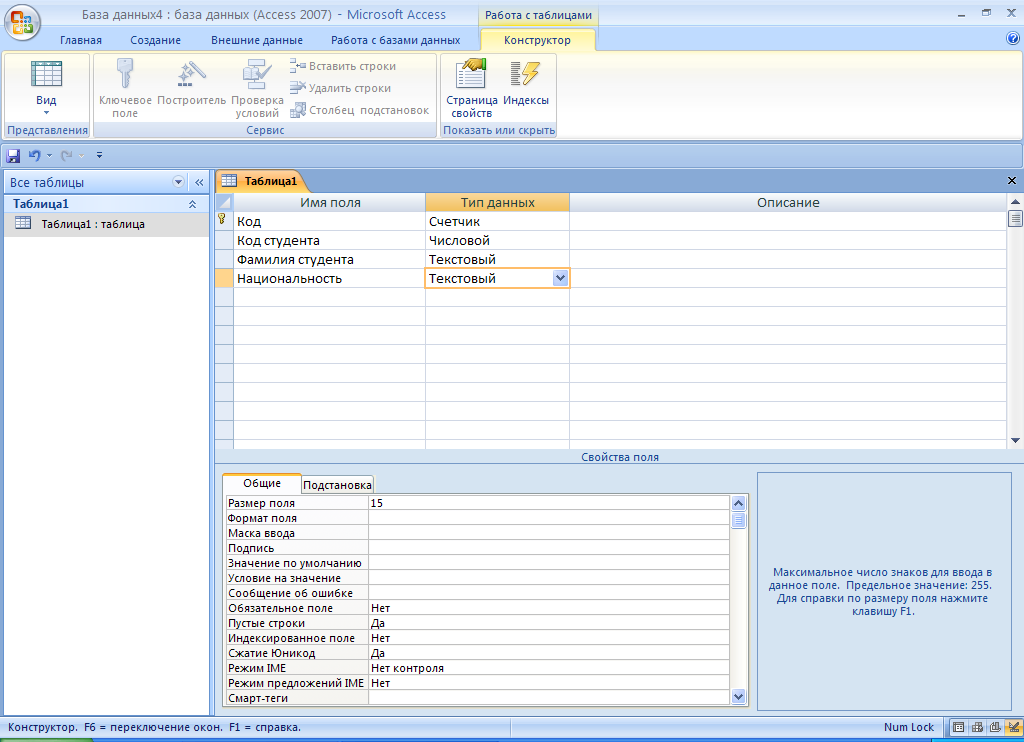The height and width of the screenshot is (742, 1024).
Task: Click field grid scrollbar down arrow
Action: 1015,440
